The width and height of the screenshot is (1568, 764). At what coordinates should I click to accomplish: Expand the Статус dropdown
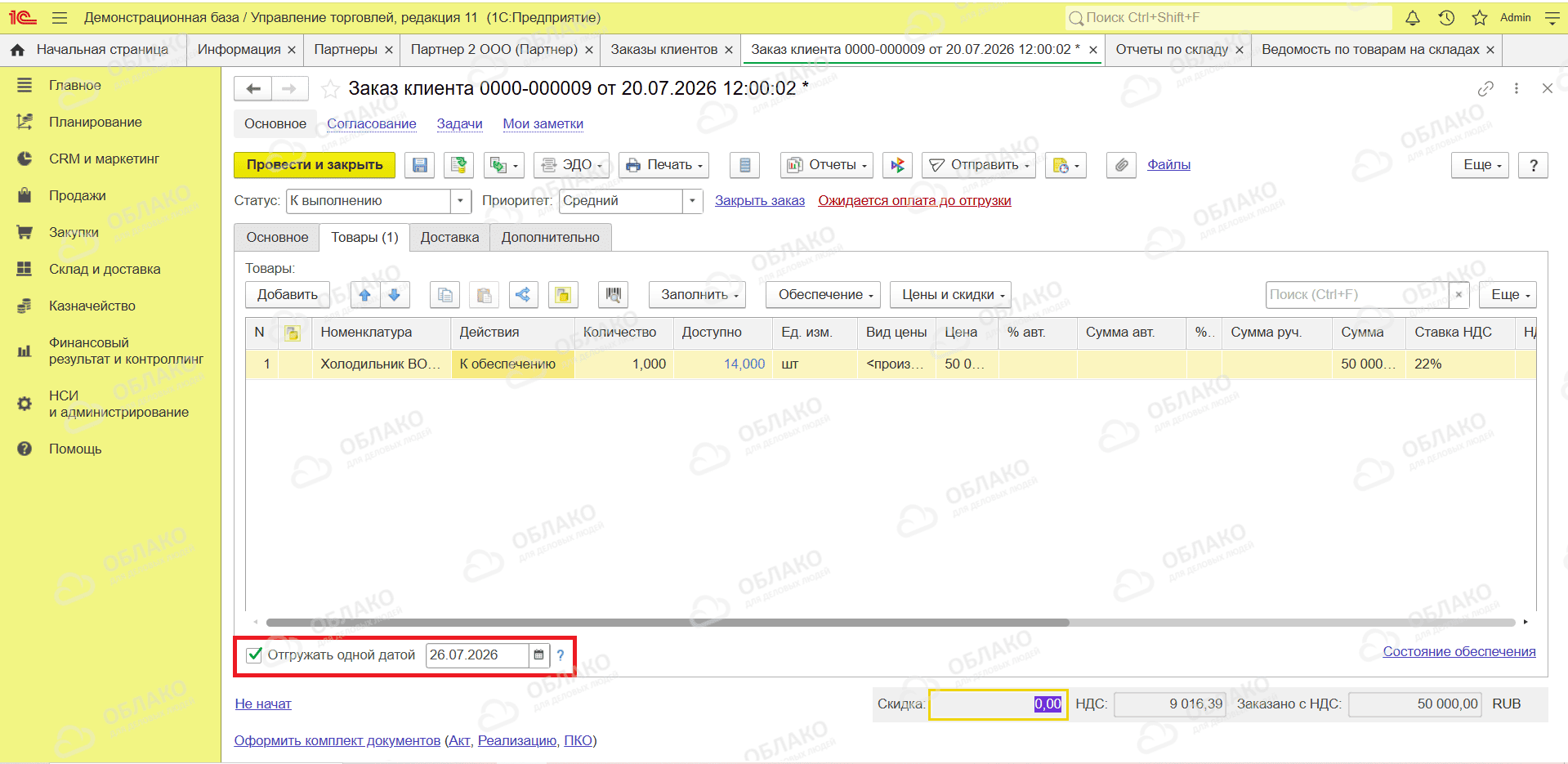point(462,201)
